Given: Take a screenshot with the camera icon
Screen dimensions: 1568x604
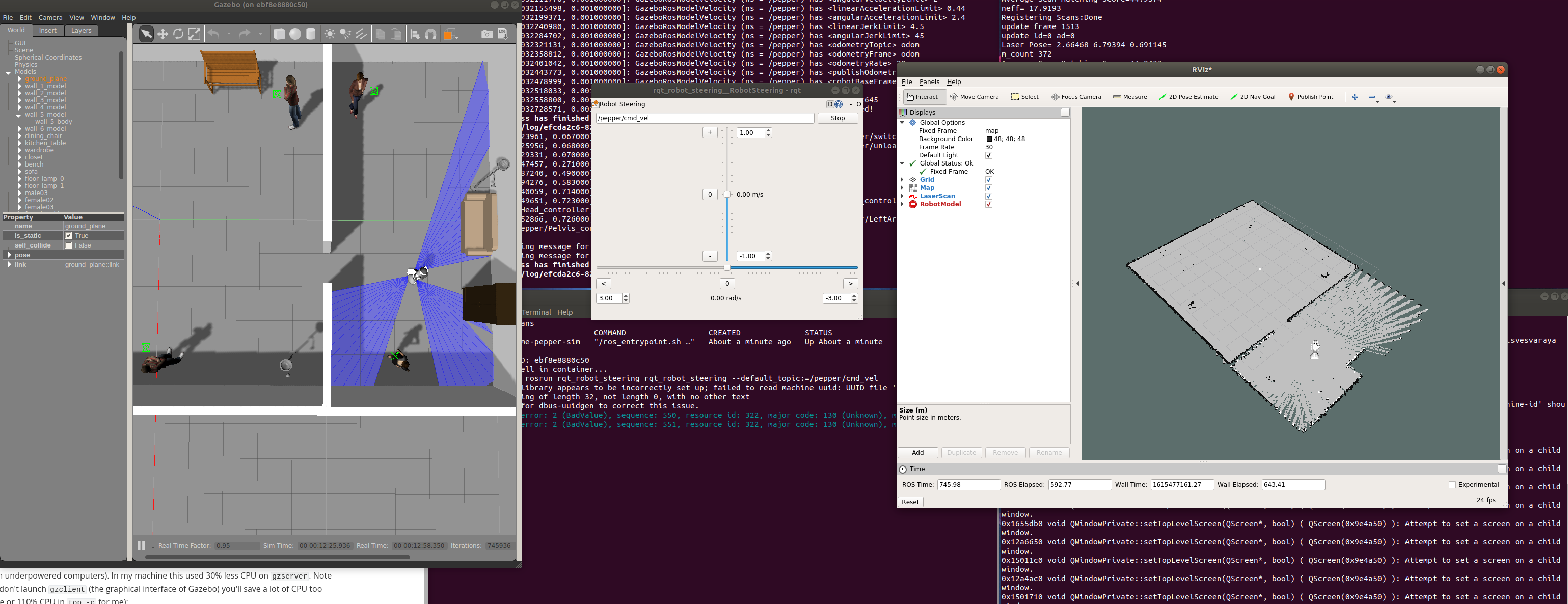Looking at the screenshot, I should [x=487, y=34].
